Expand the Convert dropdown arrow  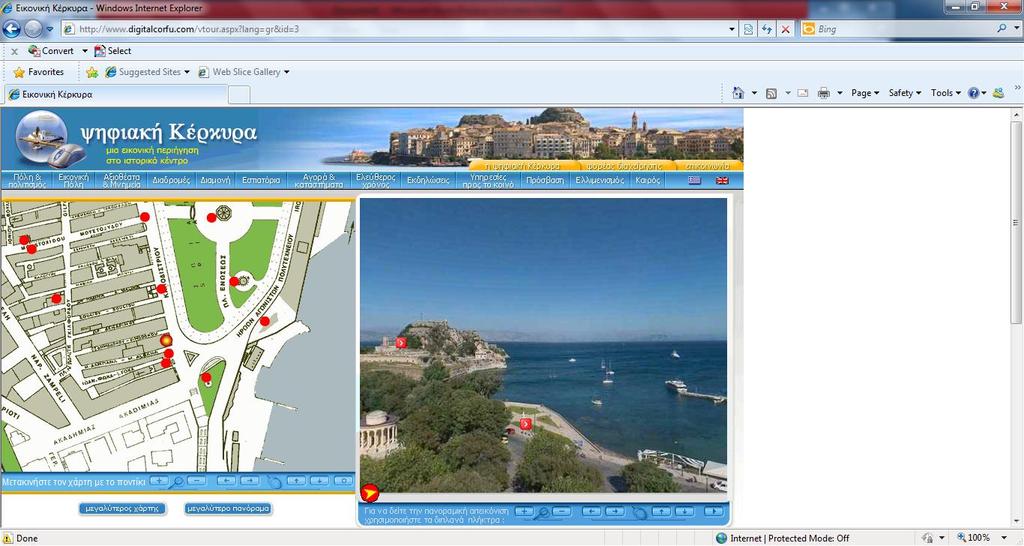coord(84,51)
